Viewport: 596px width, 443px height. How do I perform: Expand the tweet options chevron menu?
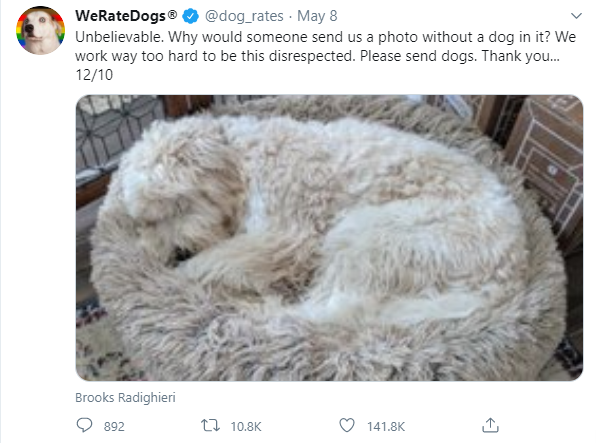point(577,16)
